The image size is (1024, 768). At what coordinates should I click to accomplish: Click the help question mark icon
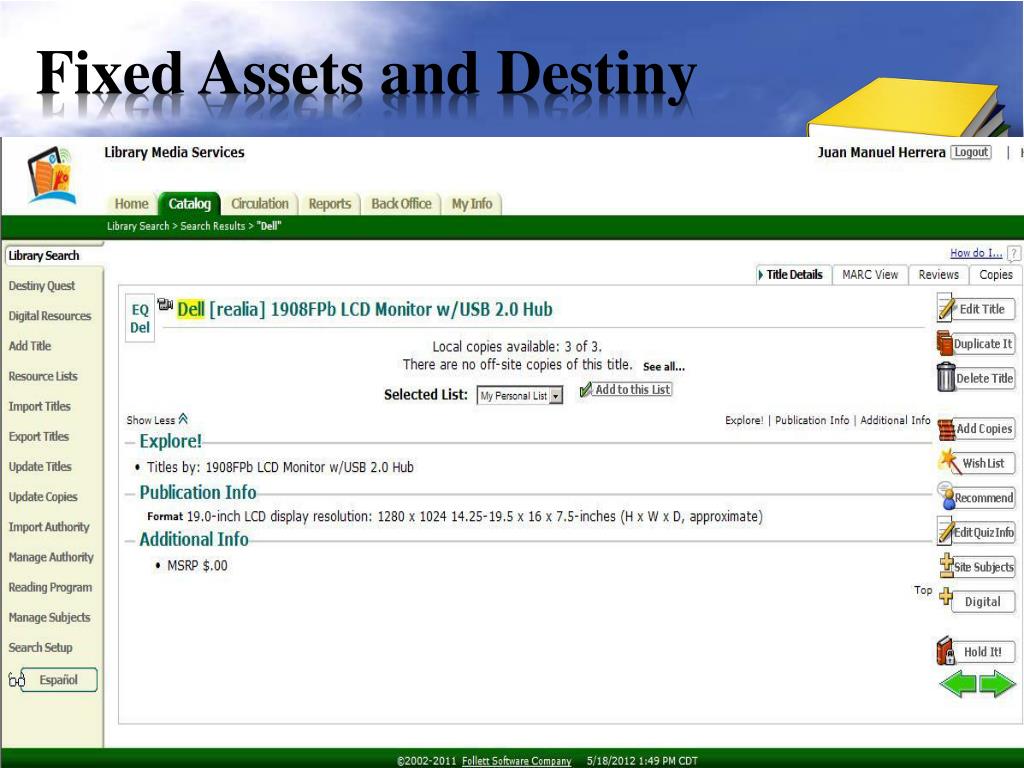click(x=1014, y=253)
